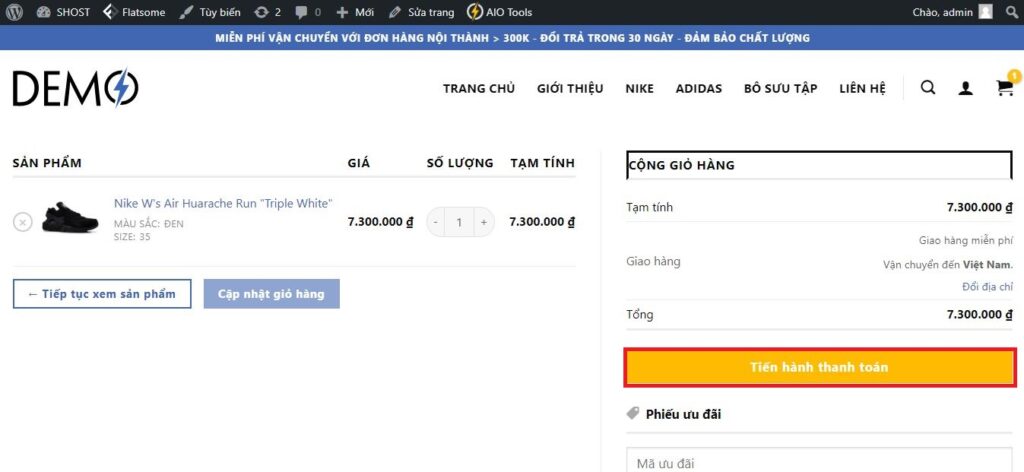Go to the NIKE menu item
This screenshot has width=1024, height=472.
pyautogui.click(x=639, y=88)
